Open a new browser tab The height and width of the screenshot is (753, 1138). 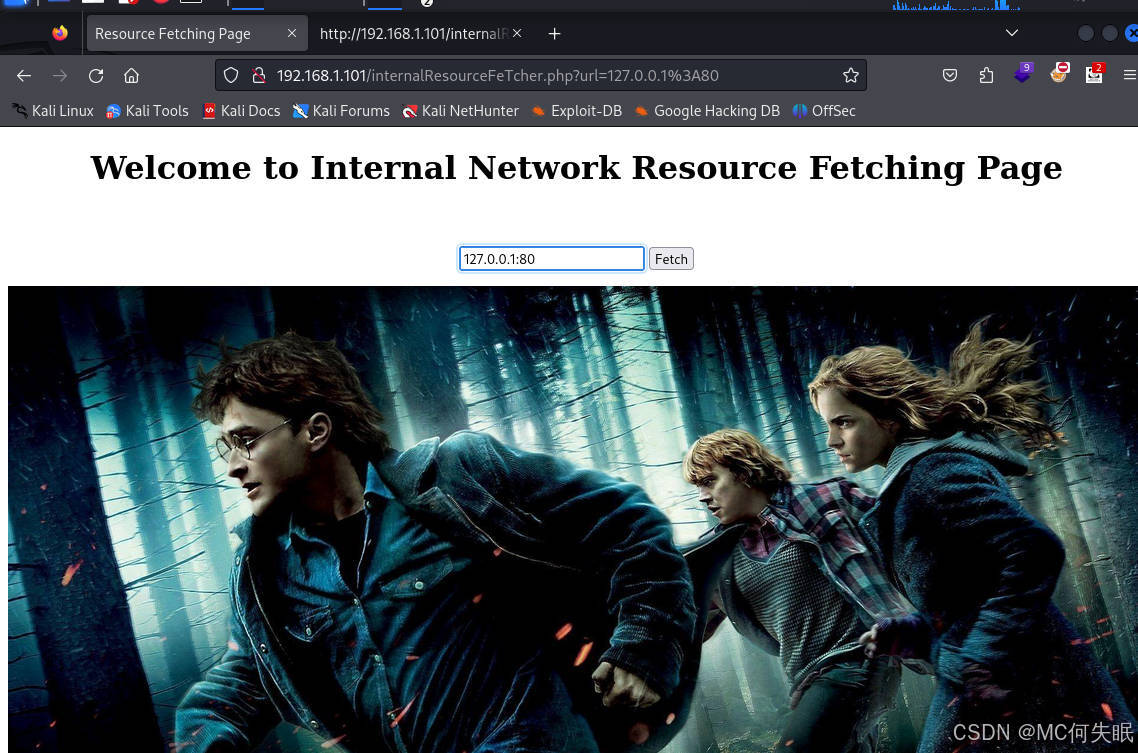point(554,34)
